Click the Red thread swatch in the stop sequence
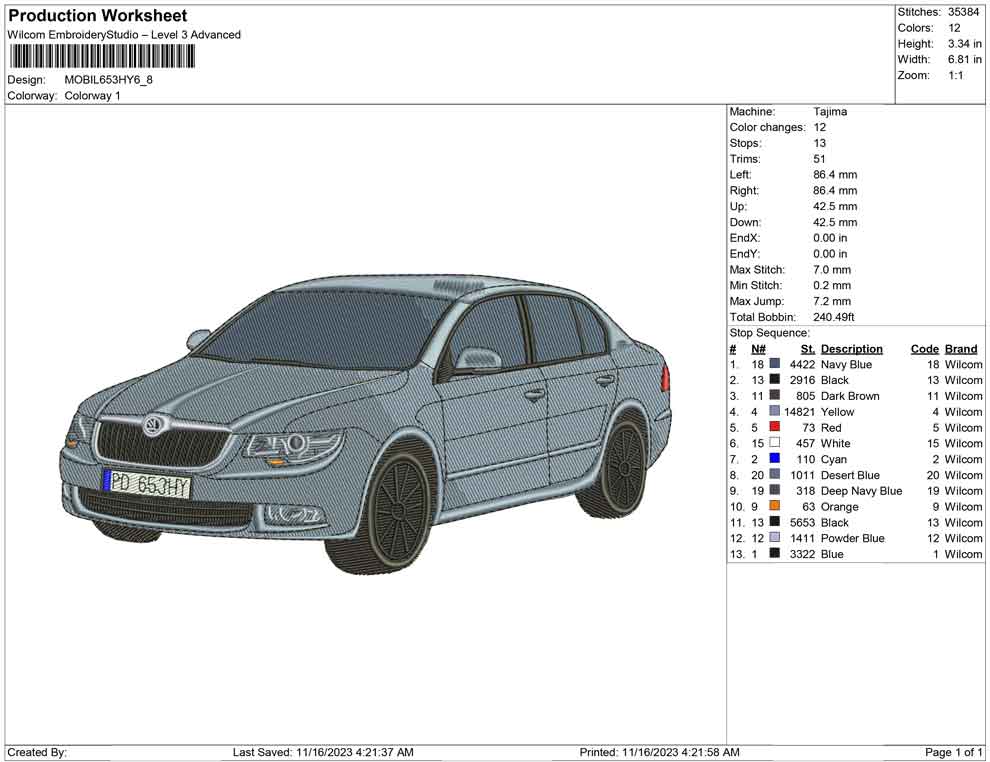The width and height of the screenshot is (990, 762). (x=776, y=427)
